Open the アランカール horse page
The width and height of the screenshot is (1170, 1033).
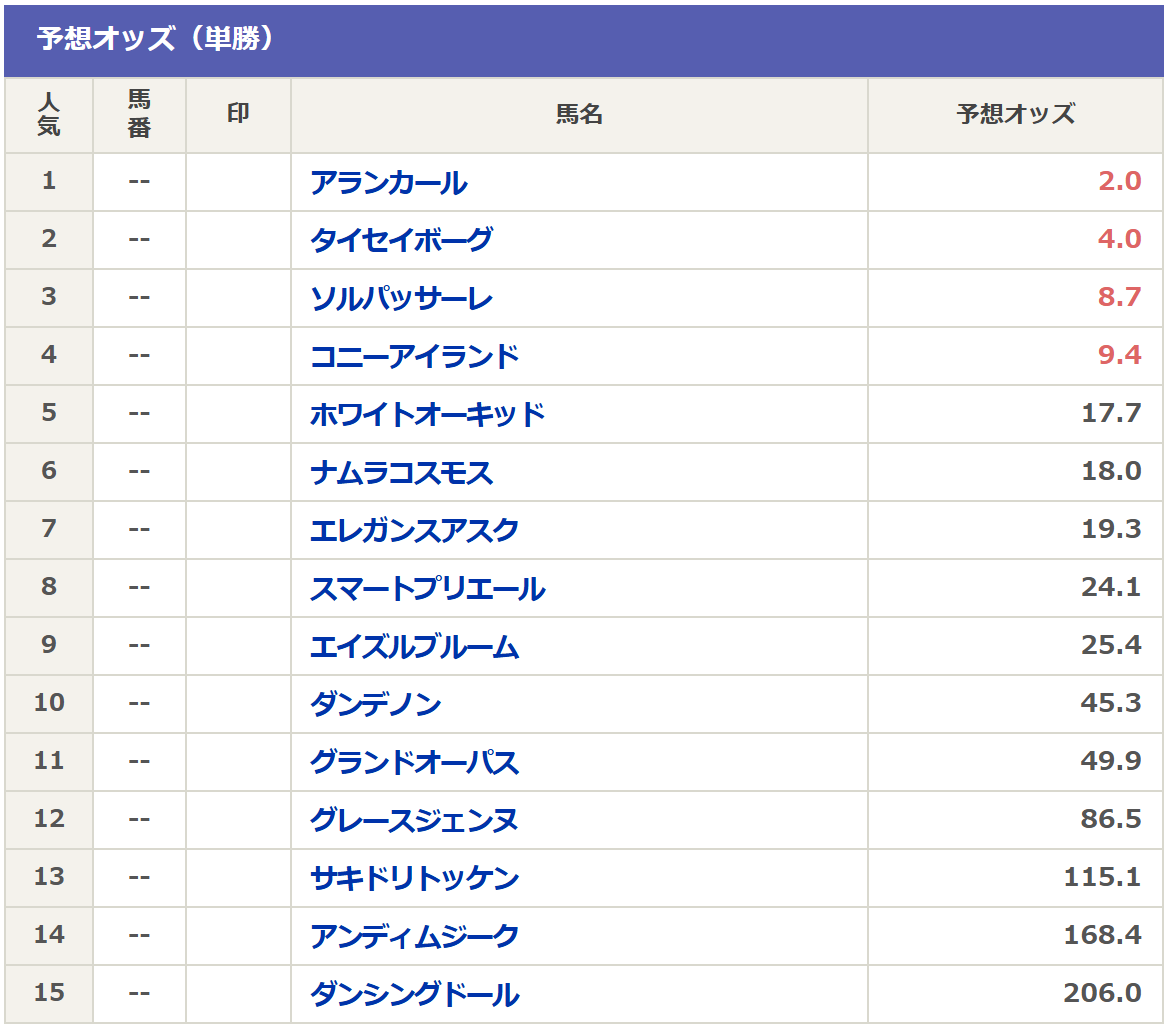(x=388, y=183)
